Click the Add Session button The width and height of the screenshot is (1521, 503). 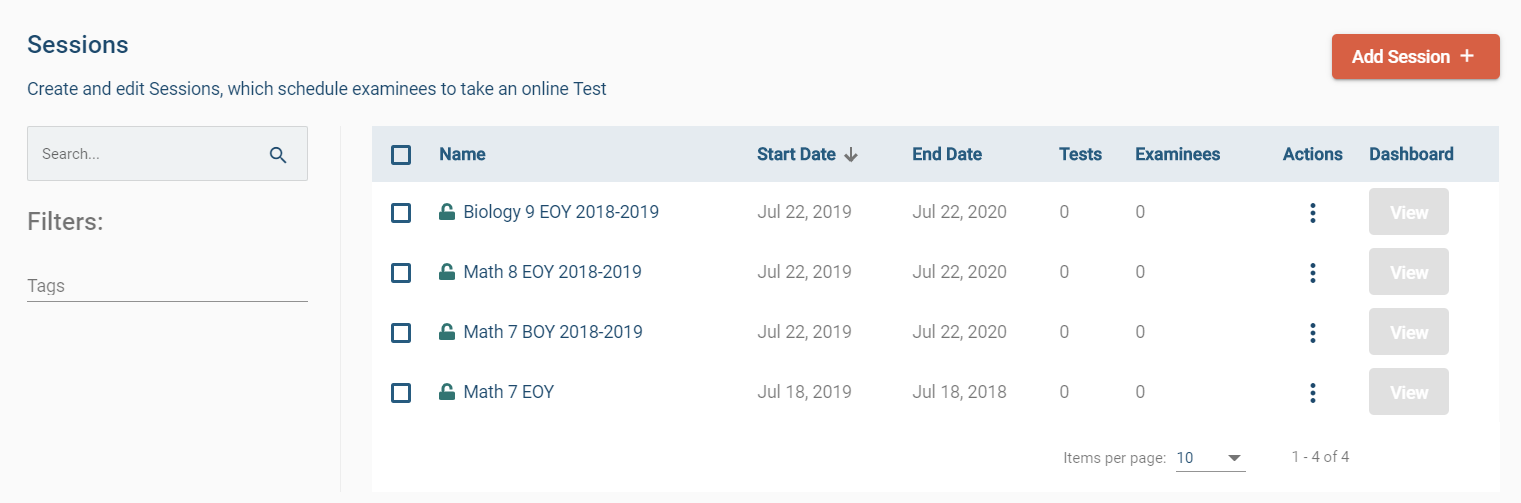click(1415, 57)
